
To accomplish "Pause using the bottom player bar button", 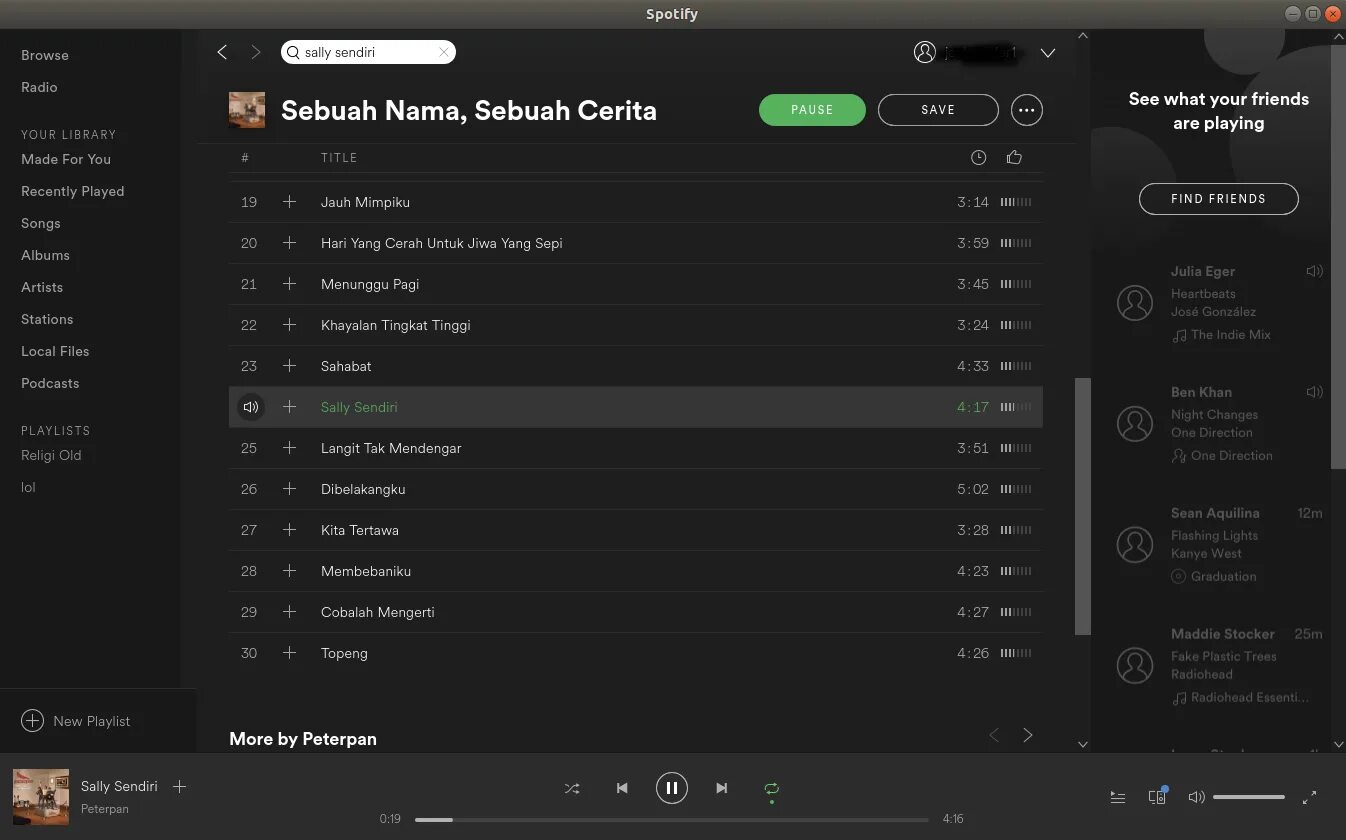I will (672, 788).
